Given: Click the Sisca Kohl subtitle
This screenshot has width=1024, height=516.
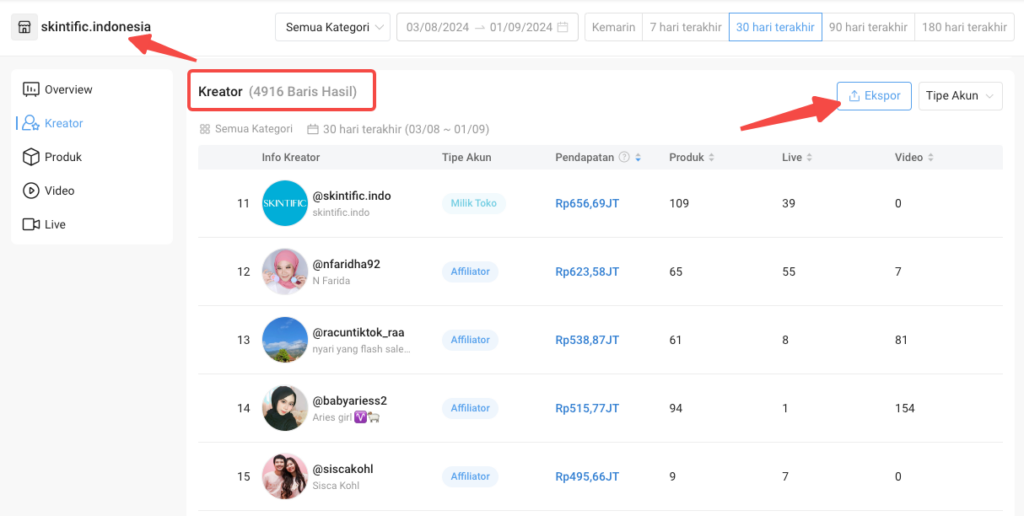Looking at the screenshot, I should pyautogui.click(x=336, y=486).
